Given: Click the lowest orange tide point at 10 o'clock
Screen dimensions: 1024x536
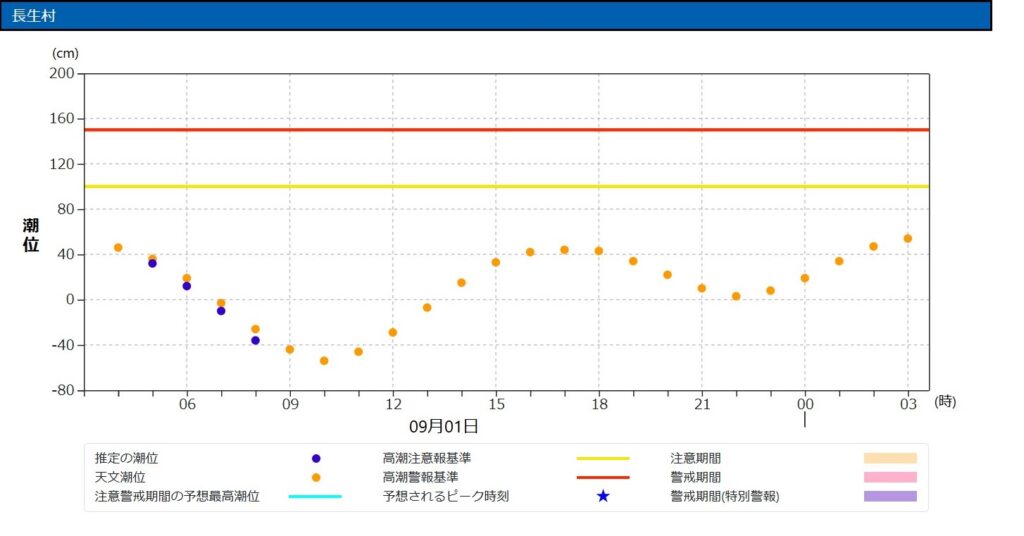Looking at the screenshot, I should (324, 360).
